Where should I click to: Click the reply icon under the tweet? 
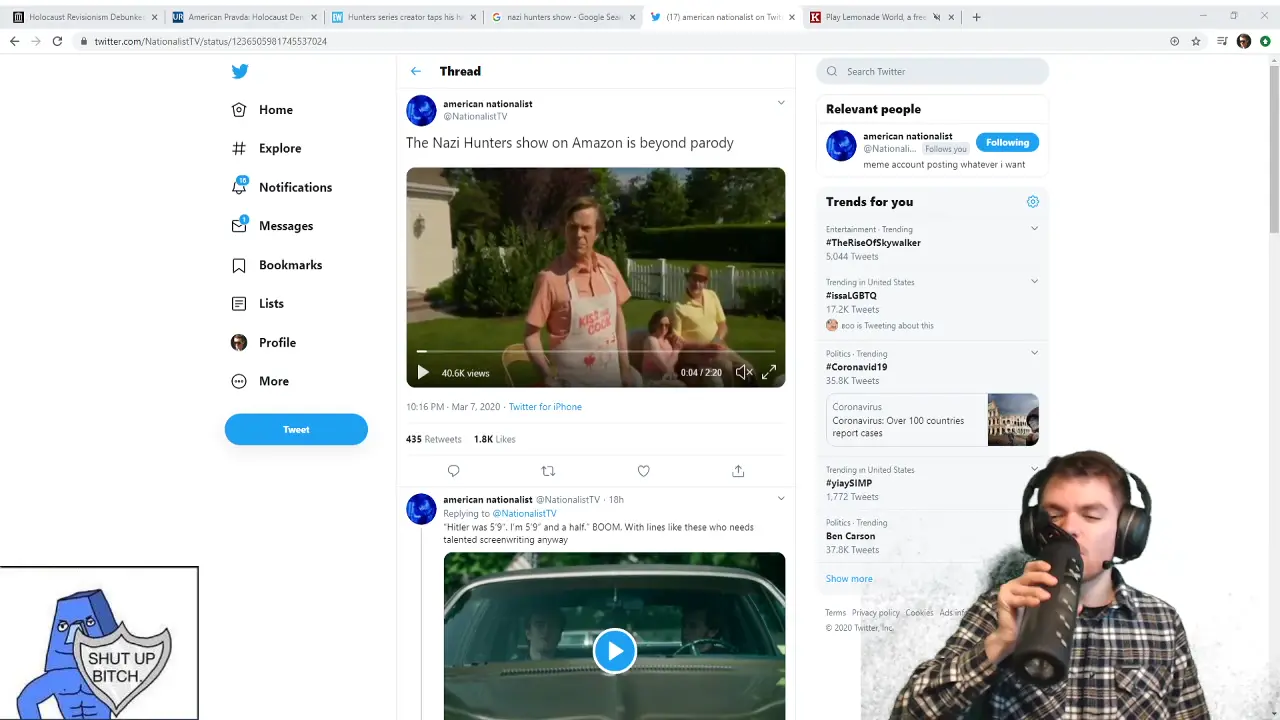[x=453, y=471]
